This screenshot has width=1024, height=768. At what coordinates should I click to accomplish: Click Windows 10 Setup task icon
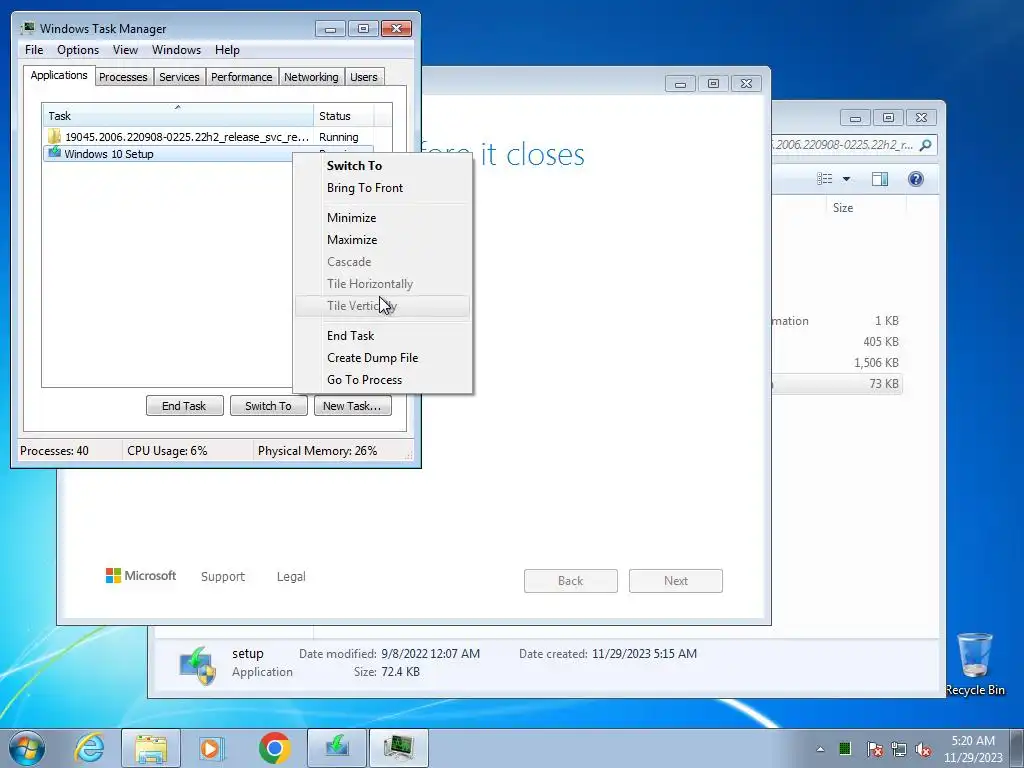pos(54,153)
